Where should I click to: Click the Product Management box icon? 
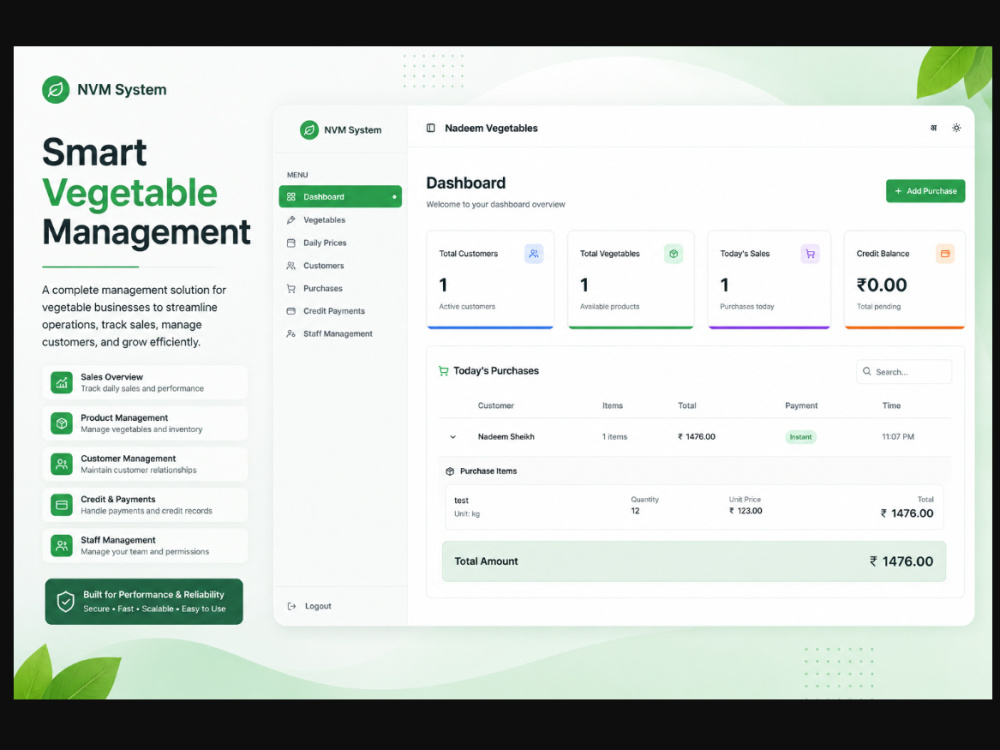(62, 423)
